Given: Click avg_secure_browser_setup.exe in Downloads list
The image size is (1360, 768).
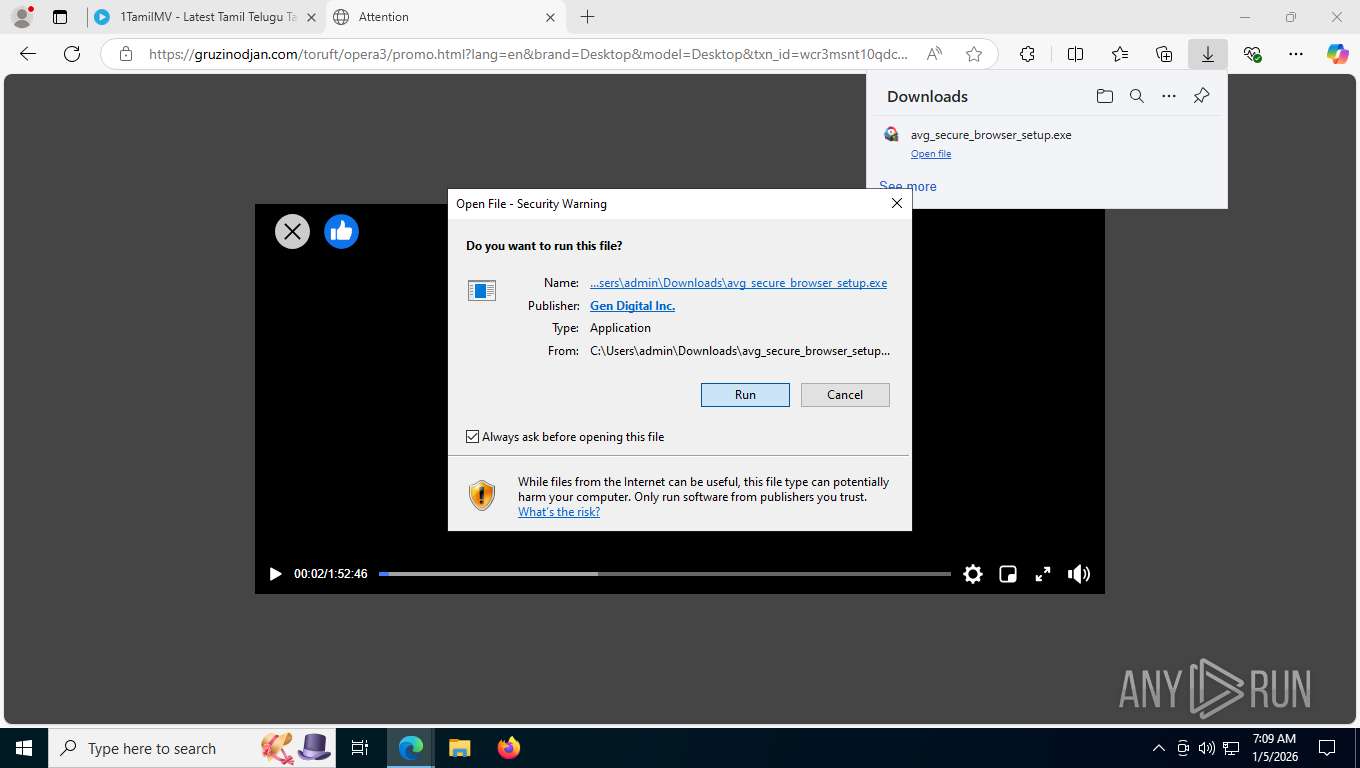Looking at the screenshot, I should point(991,135).
